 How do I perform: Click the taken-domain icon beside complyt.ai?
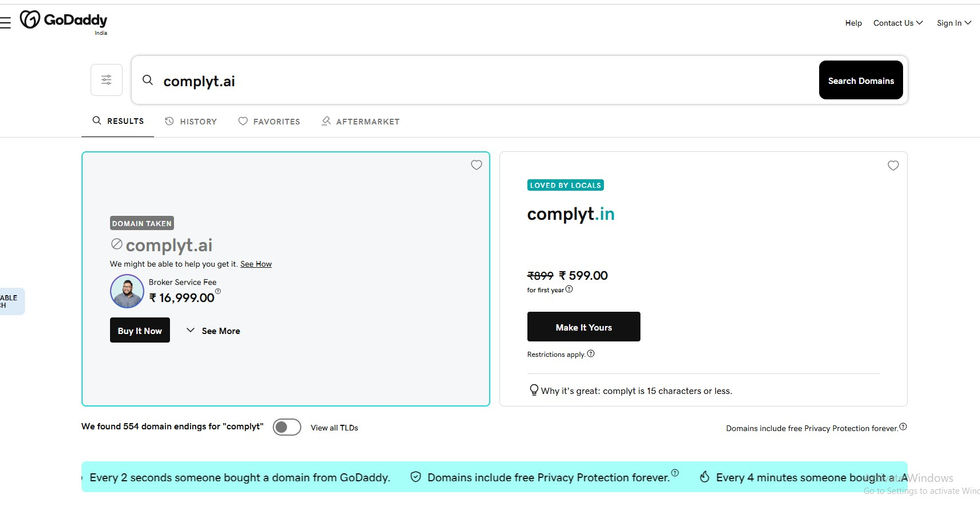(117, 244)
